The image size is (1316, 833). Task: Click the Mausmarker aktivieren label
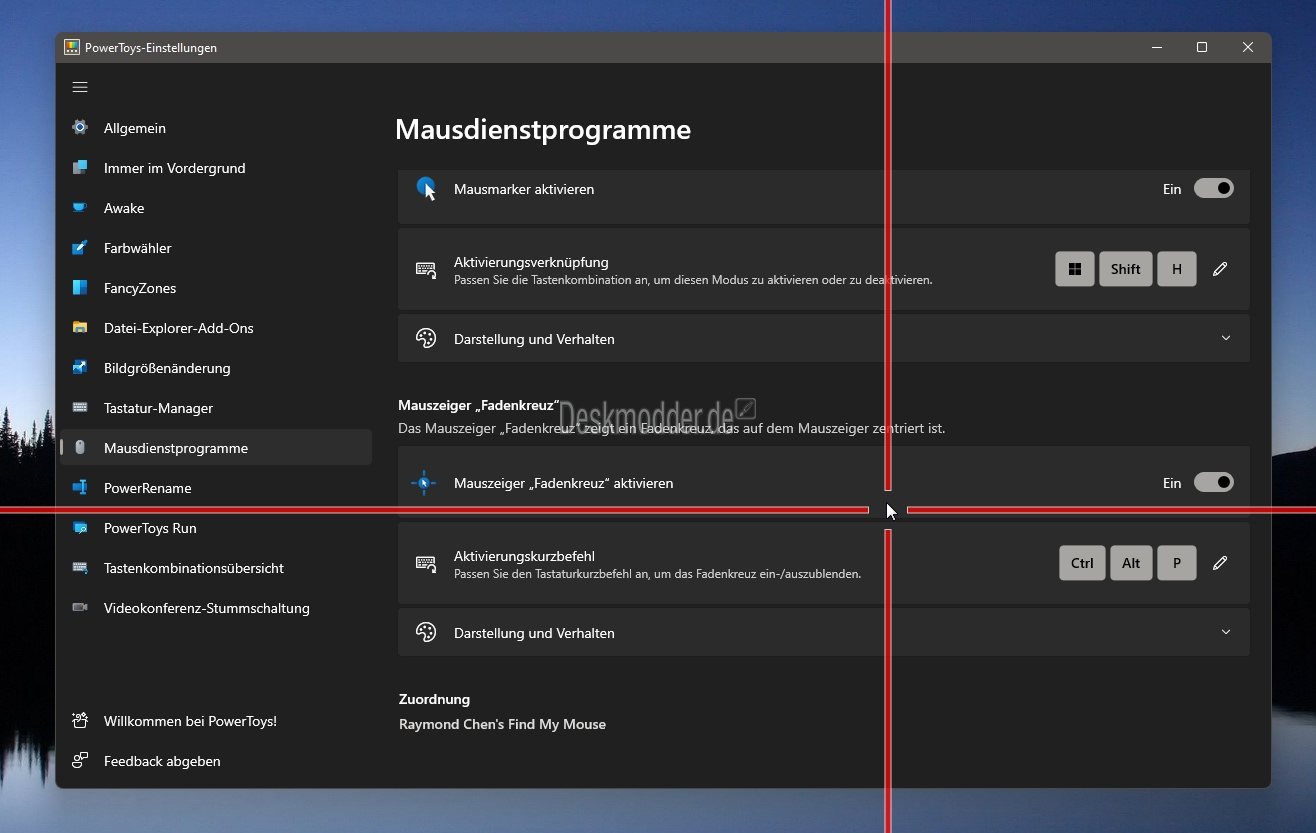tap(524, 189)
